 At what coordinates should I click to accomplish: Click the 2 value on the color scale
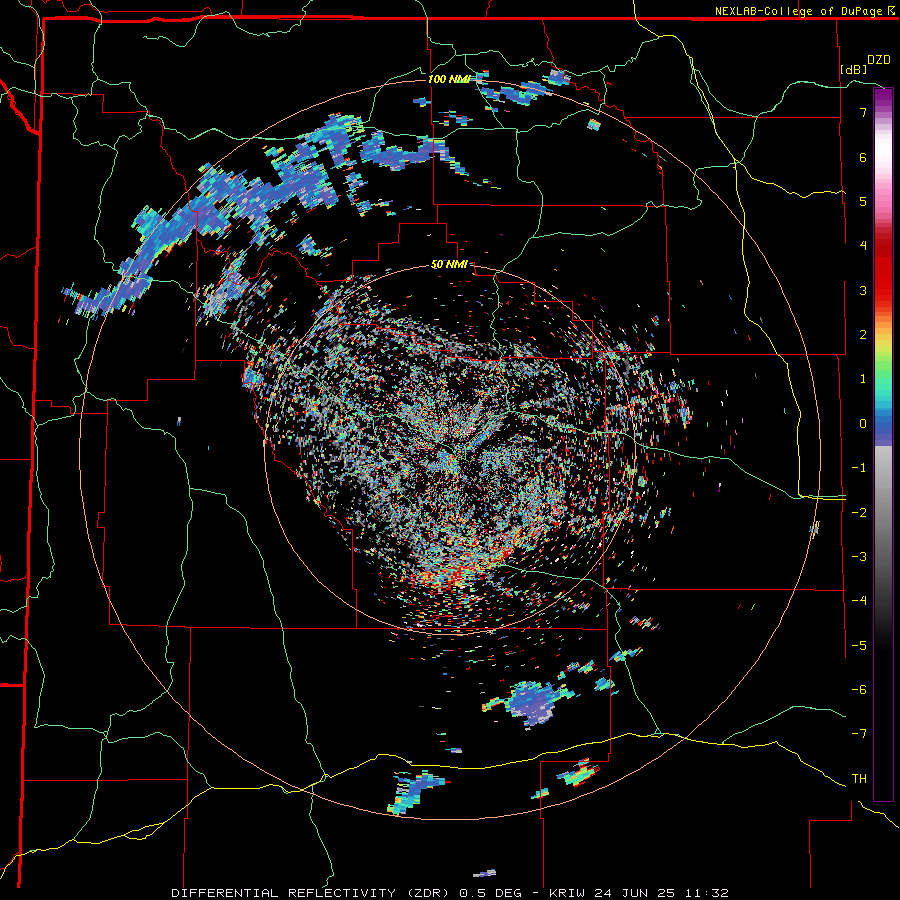coord(863,335)
